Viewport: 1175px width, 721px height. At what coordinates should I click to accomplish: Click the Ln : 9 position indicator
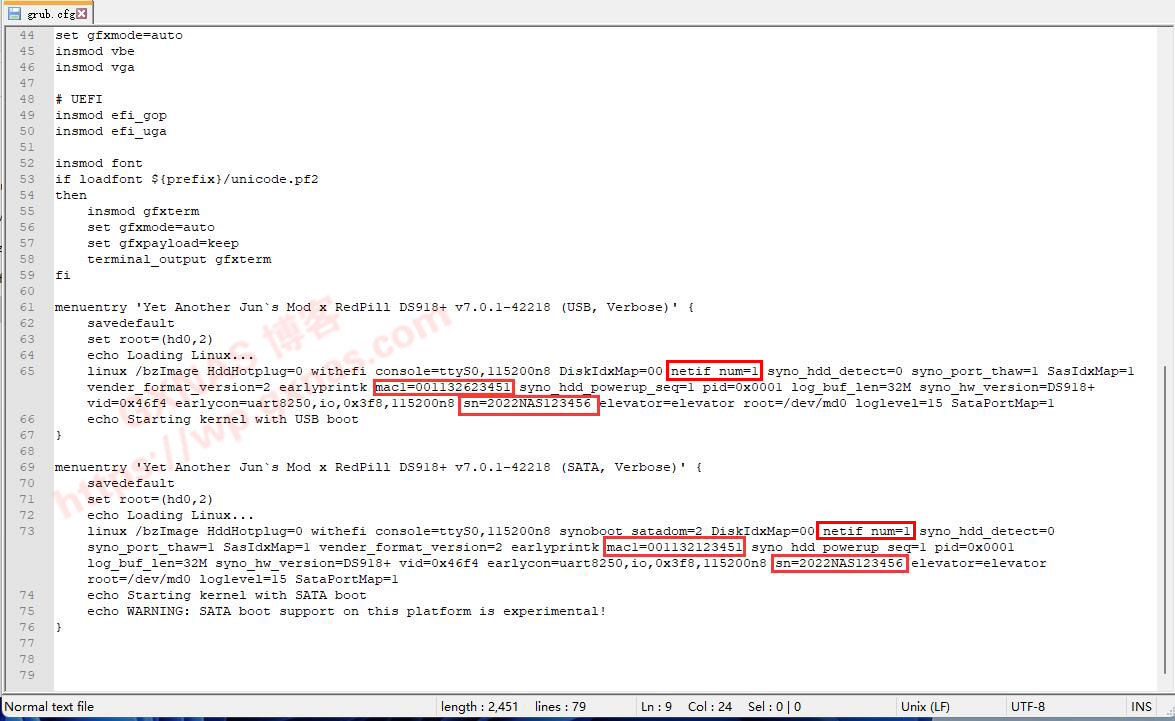[655, 706]
